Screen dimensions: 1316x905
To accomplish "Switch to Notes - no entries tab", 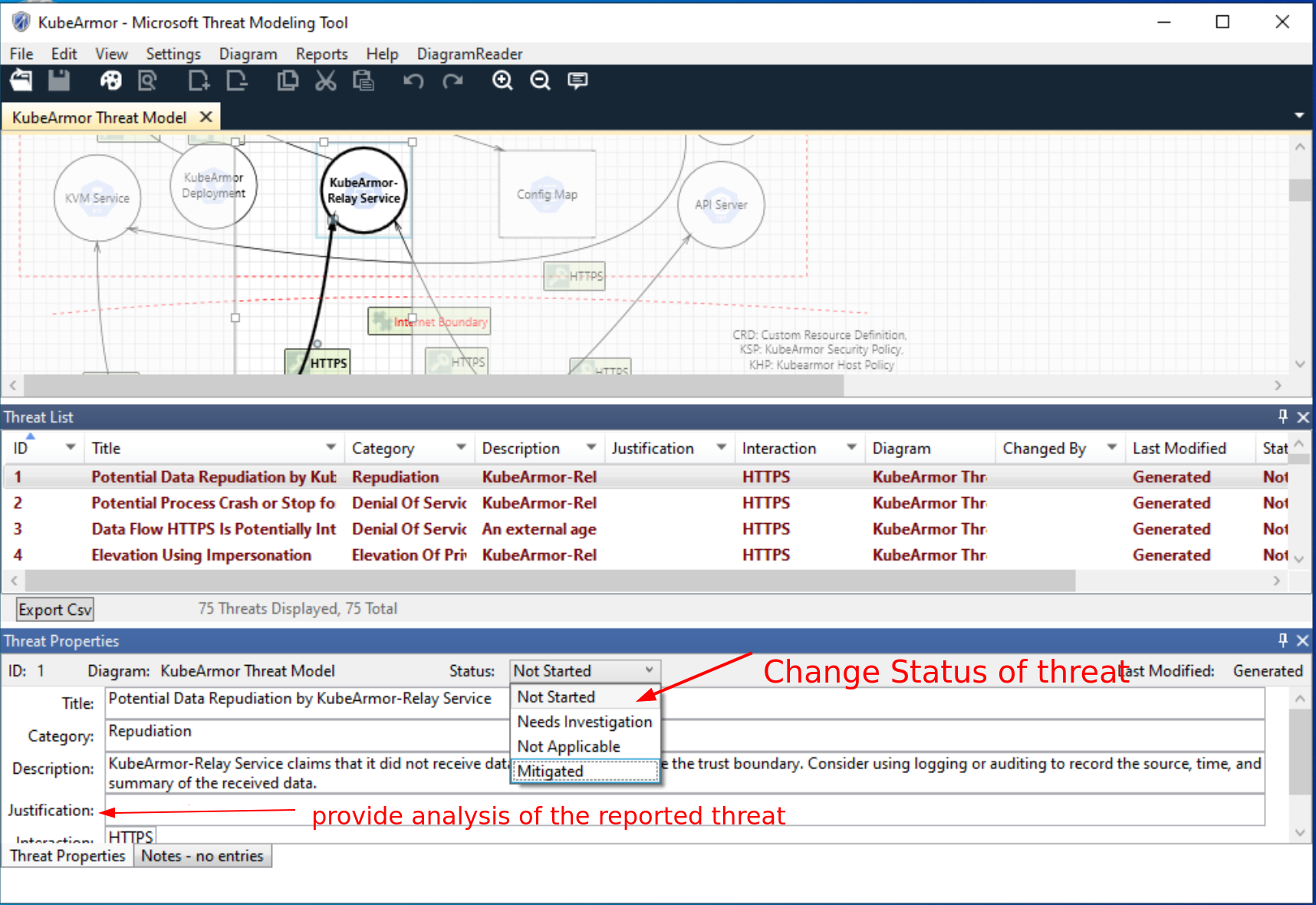I will tap(202, 856).
